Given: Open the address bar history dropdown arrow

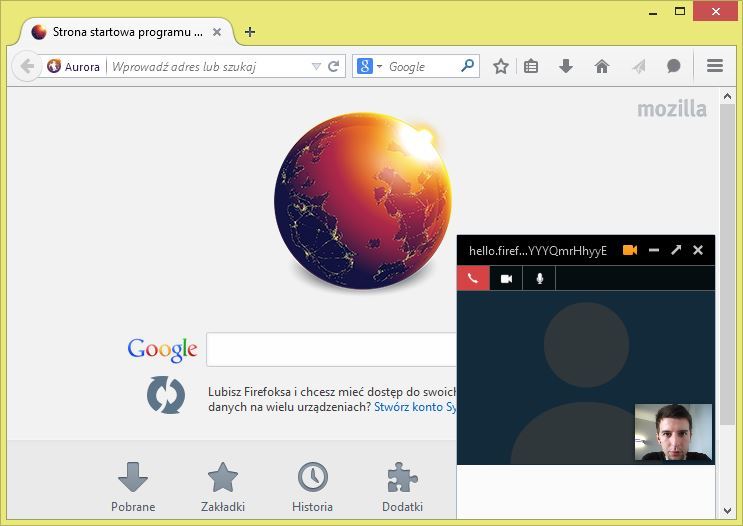Looking at the screenshot, I should 316,67.
